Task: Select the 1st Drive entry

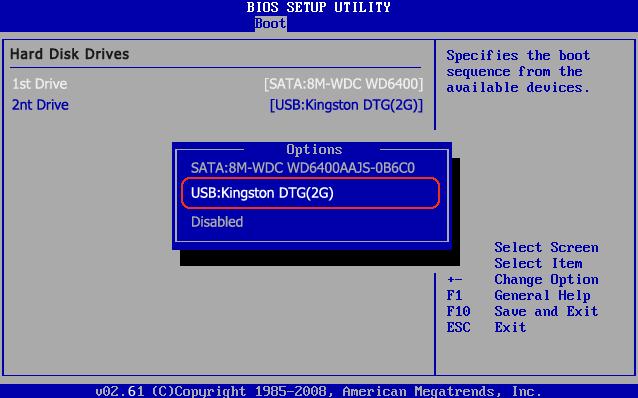Action: click(x=40, y=84)
